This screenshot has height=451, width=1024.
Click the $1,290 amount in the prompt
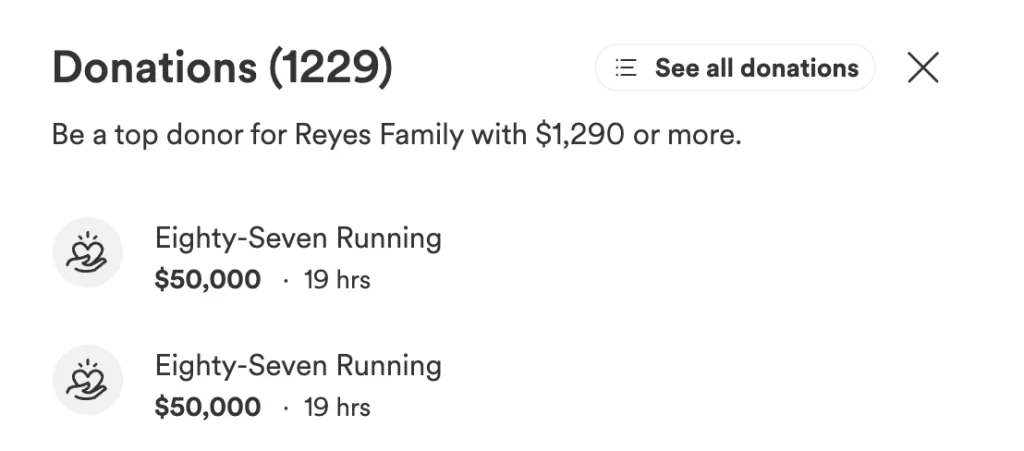point(580,134)
